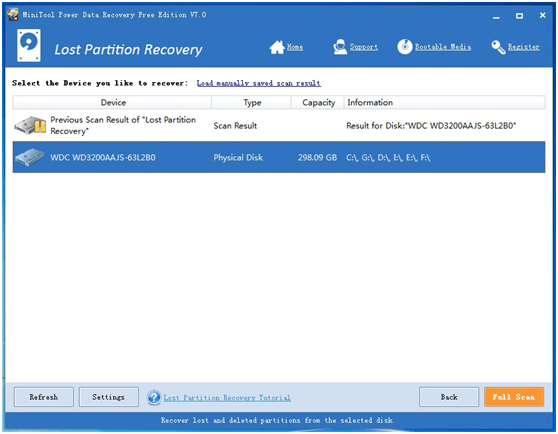This screenshot has width=558, height=434.
Task: Select the WDC WD3200AAJS-63L2B0 device name
Action: point(103,158)
